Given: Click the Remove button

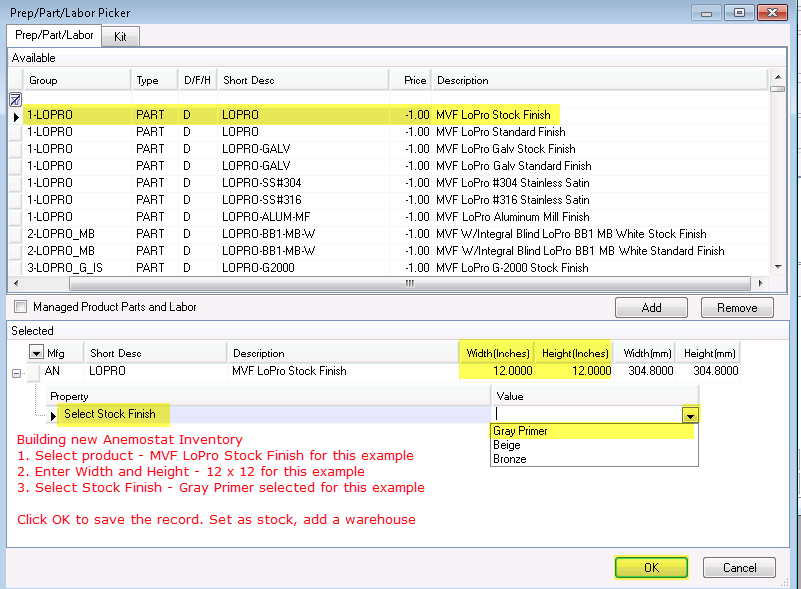Looking at the screenshot, I should point(737,308).
